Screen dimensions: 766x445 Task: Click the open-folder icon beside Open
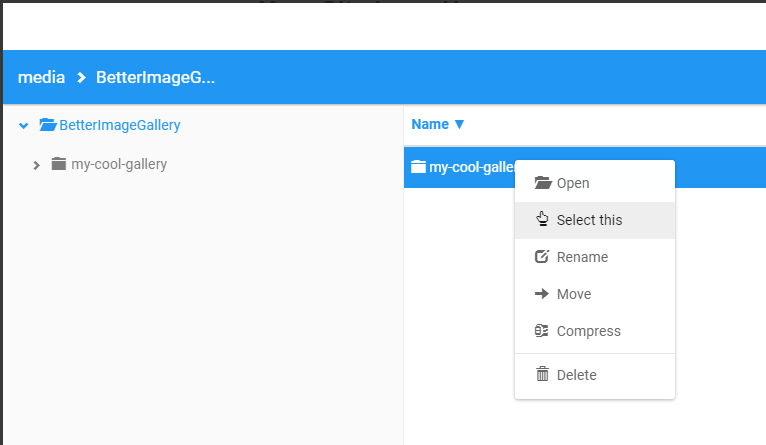pyautogui.click(x=543, y=183)
